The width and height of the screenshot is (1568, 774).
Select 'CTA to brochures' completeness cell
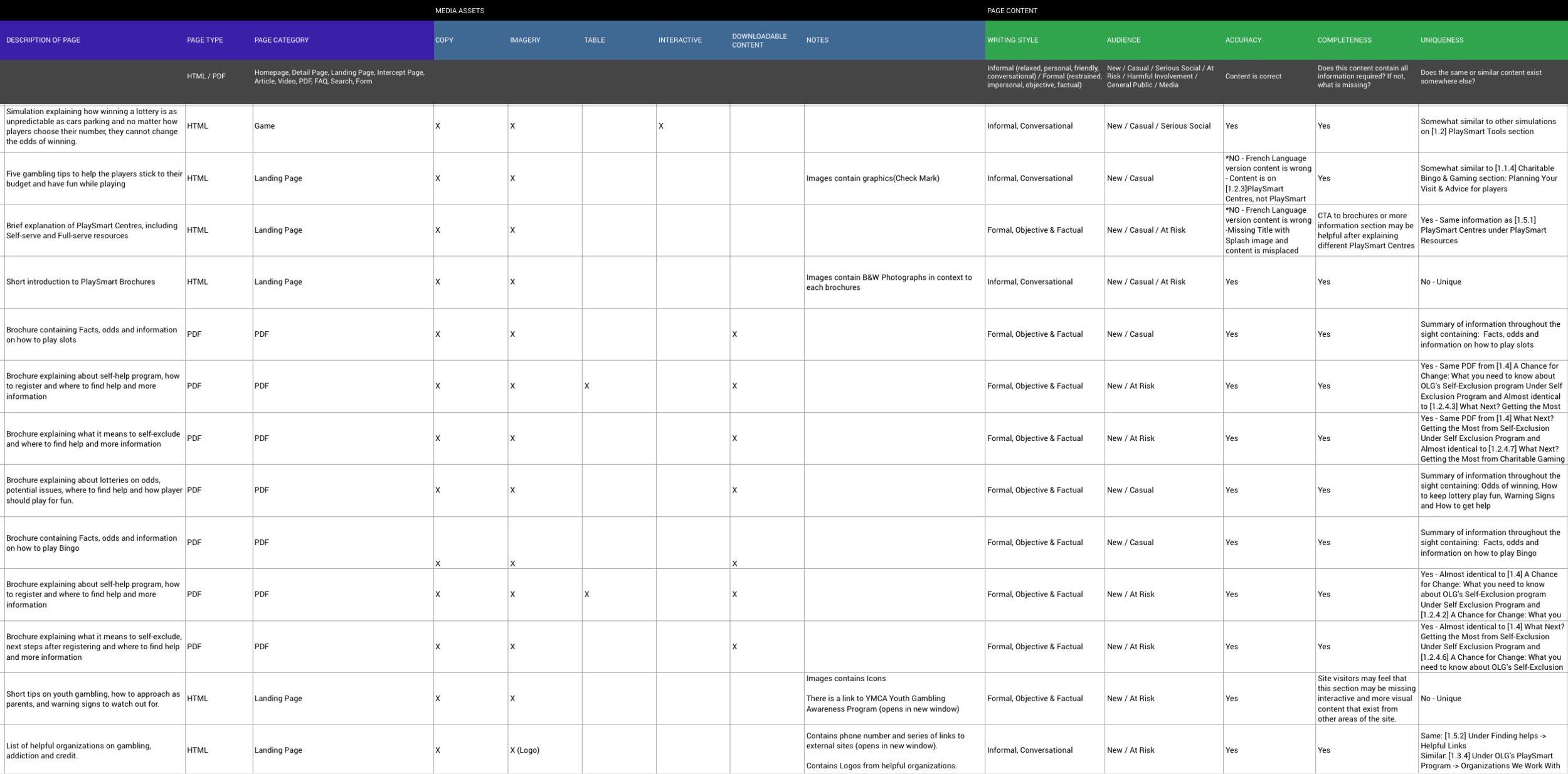tap(1366, 230)
